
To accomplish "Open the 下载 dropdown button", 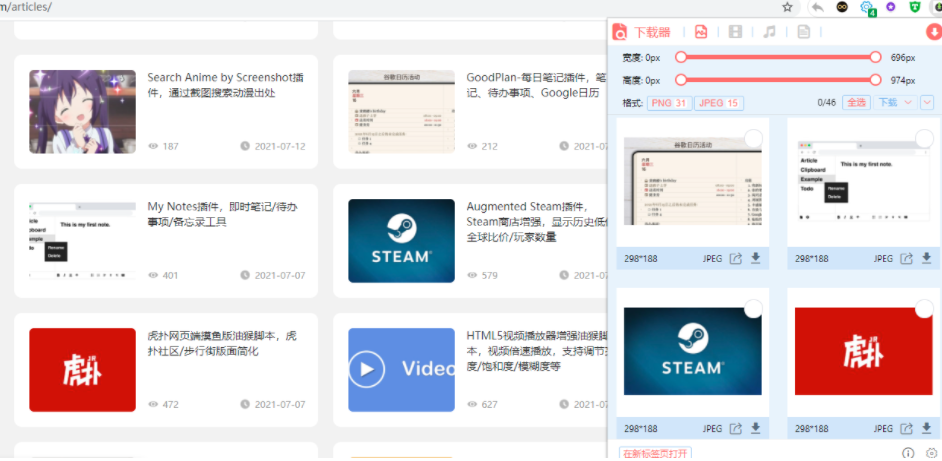I will (895, 102).
